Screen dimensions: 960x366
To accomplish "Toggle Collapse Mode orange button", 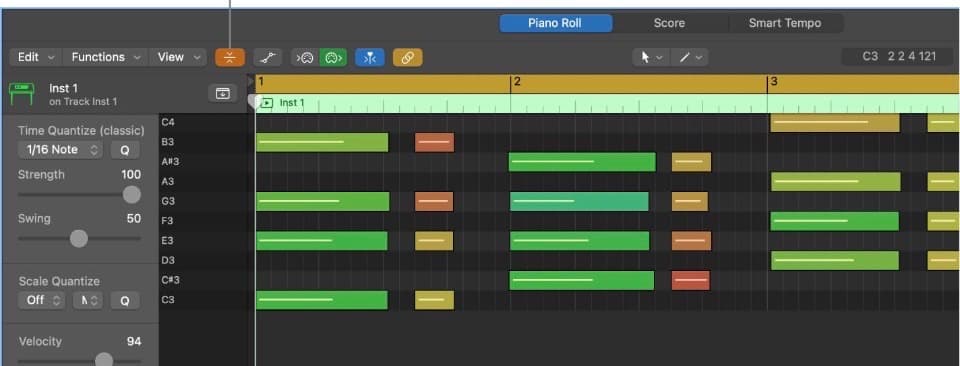I will [230, 58].
